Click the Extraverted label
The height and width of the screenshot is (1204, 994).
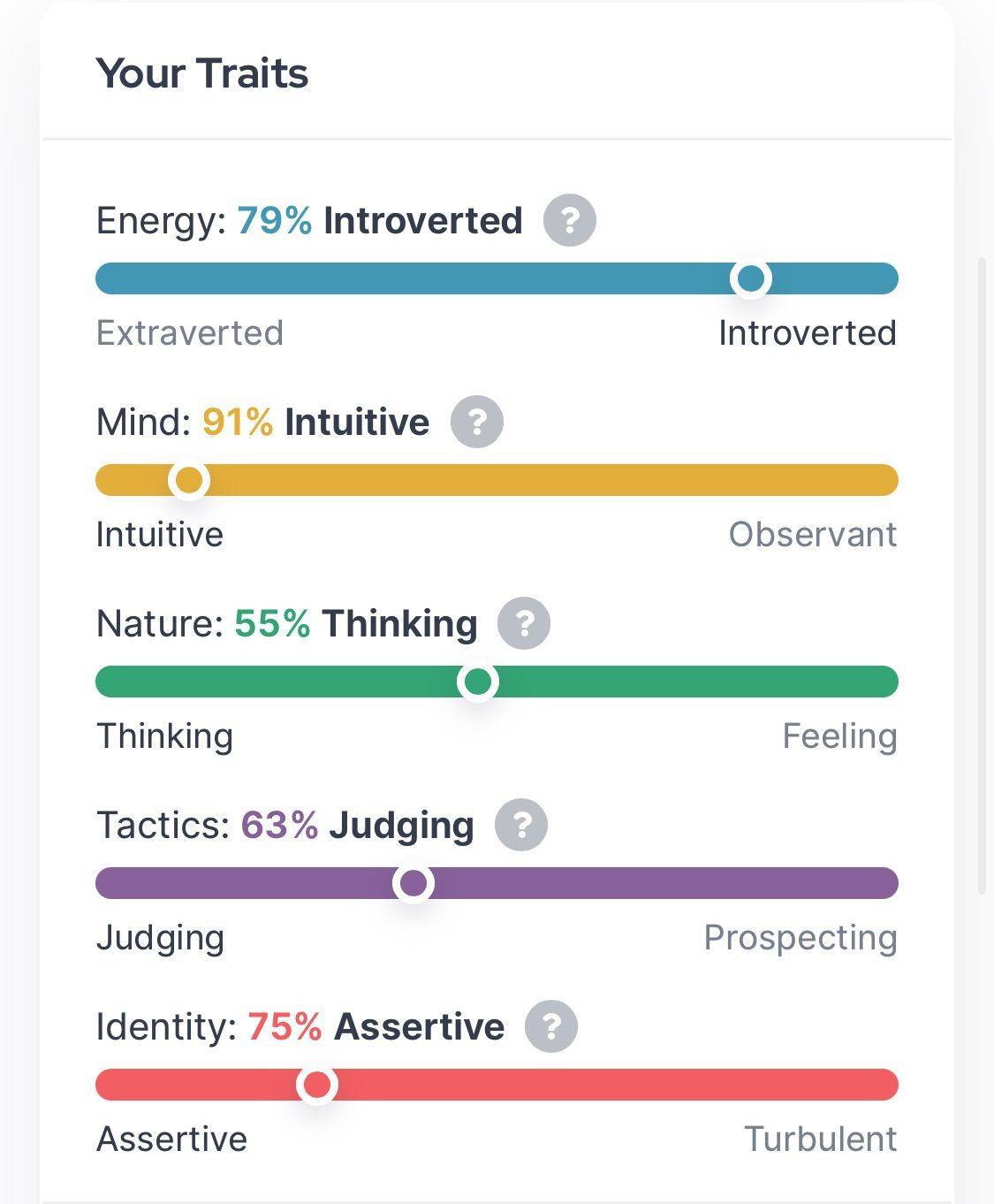click(190, 333)
